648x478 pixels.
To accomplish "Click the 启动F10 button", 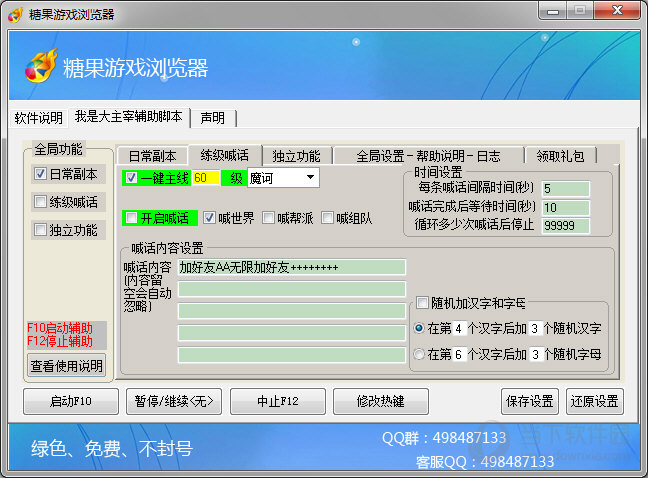I will click(71, 401).
